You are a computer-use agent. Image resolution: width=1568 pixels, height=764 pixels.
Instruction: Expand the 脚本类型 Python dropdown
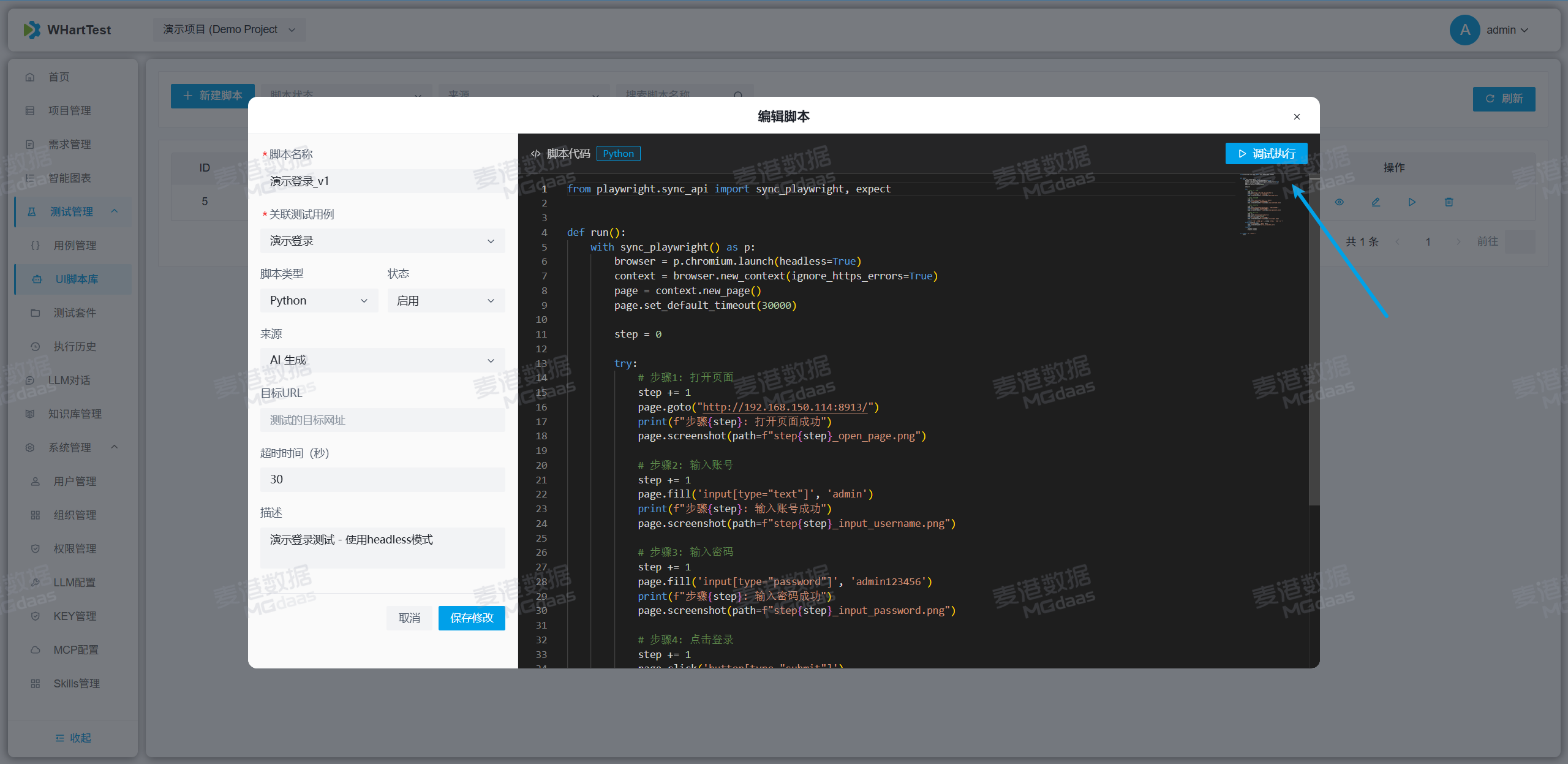pyautogui.click(x=318, y=300)
